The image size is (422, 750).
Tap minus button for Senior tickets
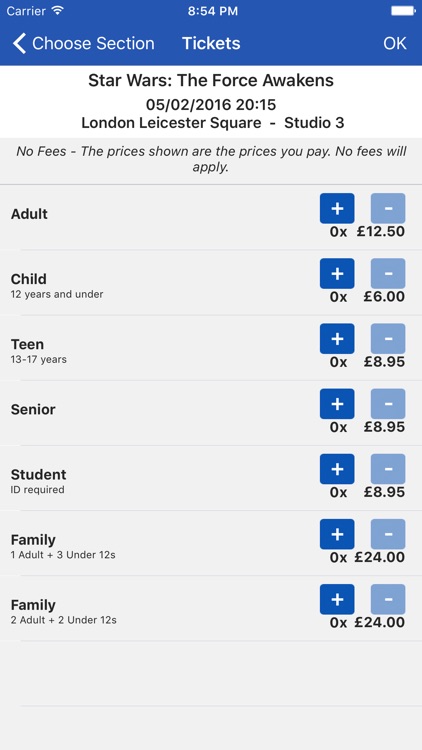(x=388, y=404)
